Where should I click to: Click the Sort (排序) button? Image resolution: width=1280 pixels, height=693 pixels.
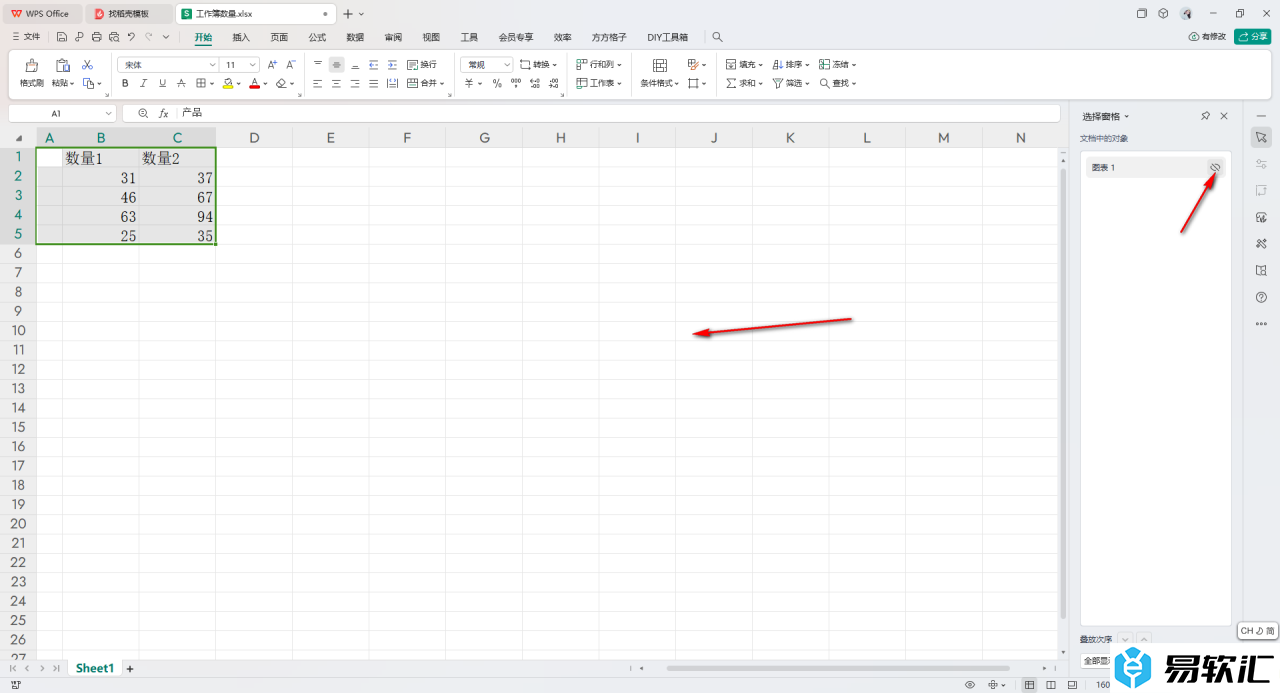pyautogui.click(x=790, y=64)
